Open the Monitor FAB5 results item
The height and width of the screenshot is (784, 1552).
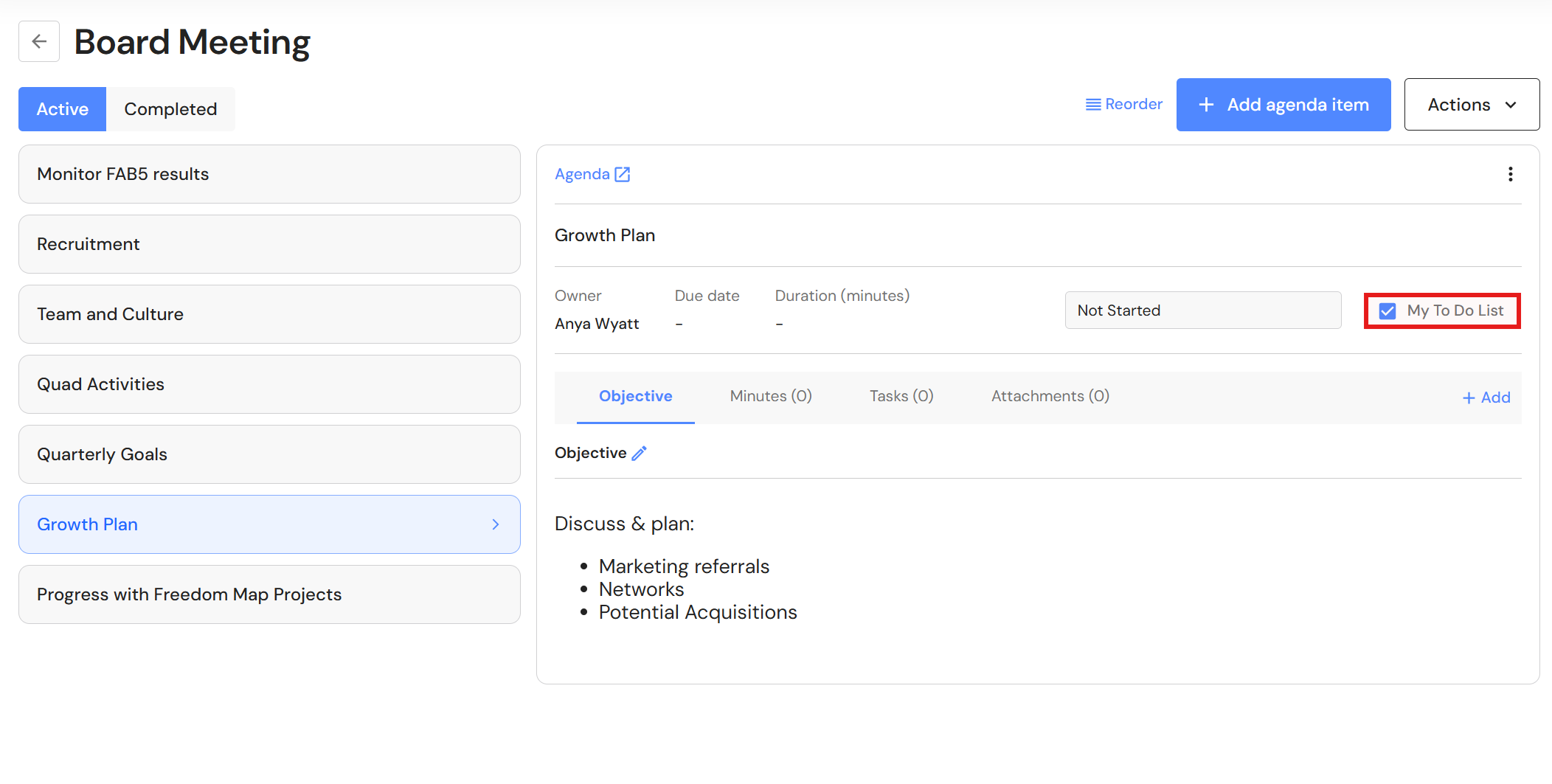click(x=269, y=174)
